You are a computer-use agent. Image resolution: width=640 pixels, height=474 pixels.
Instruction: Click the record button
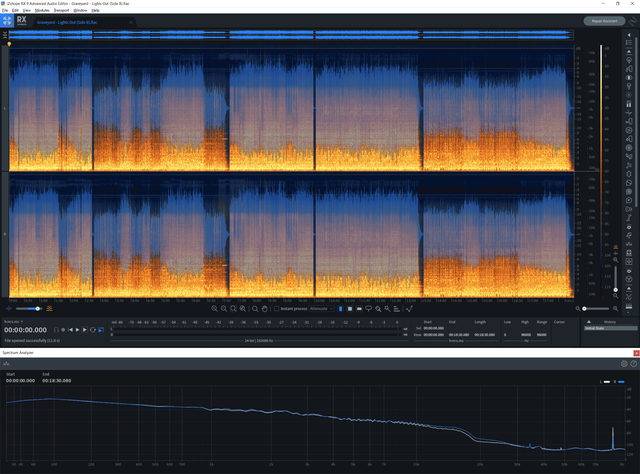point(63,330)
